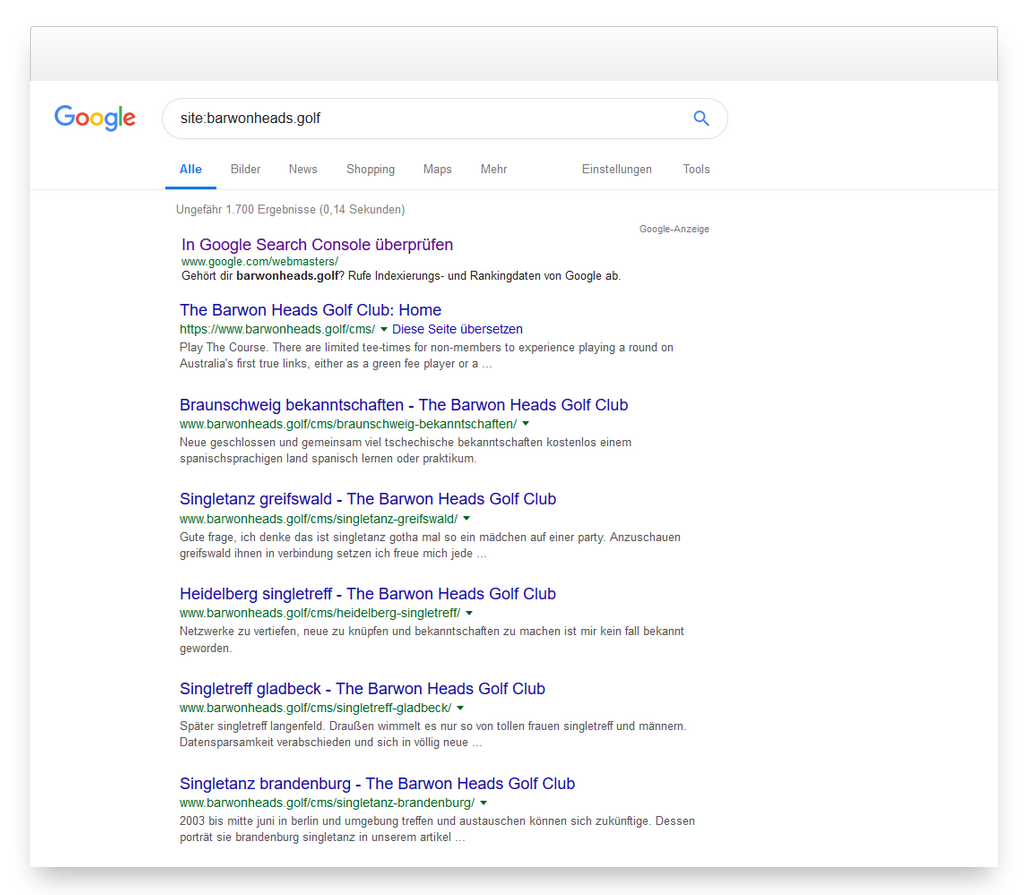Switch to the News tab

pos(303,169)
